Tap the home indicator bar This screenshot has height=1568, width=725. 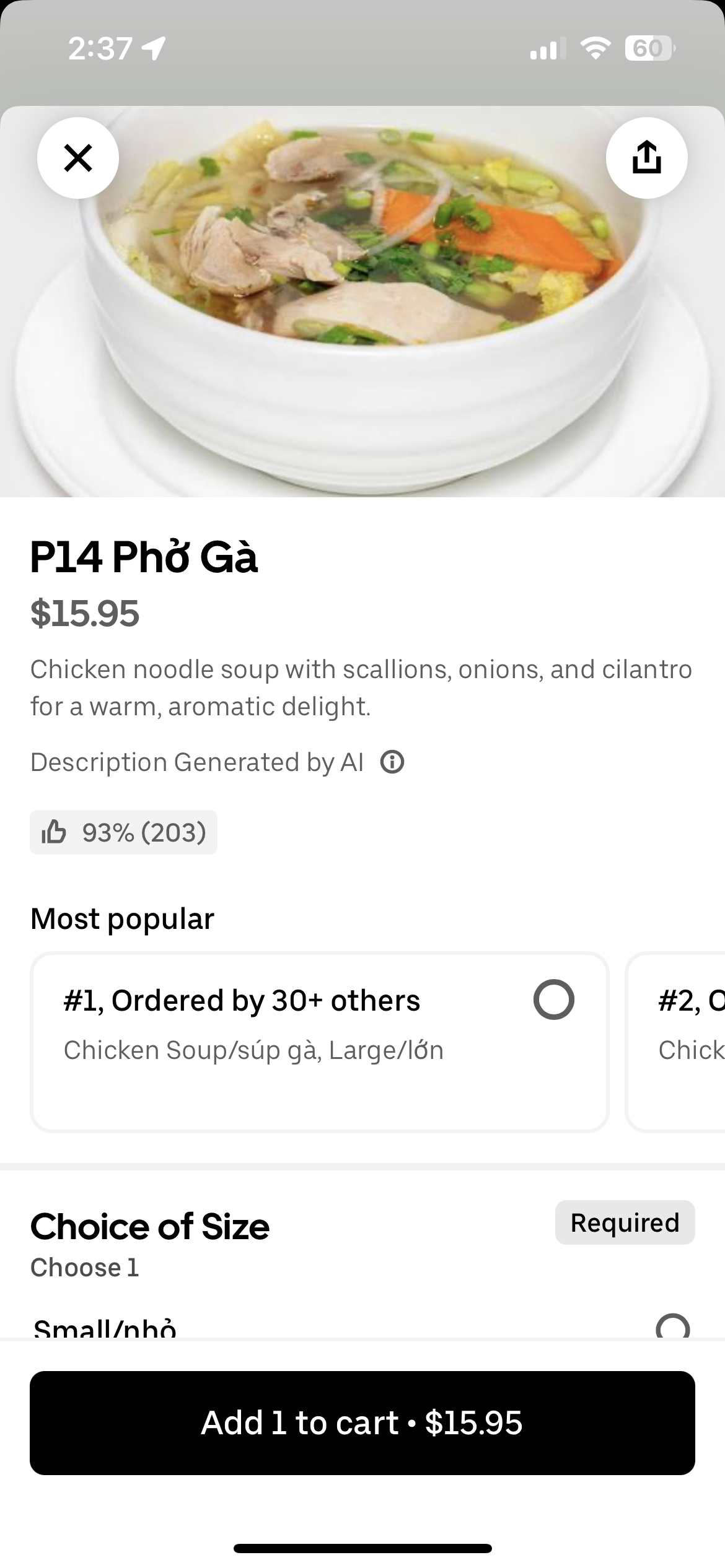(x=362, y=1548)
